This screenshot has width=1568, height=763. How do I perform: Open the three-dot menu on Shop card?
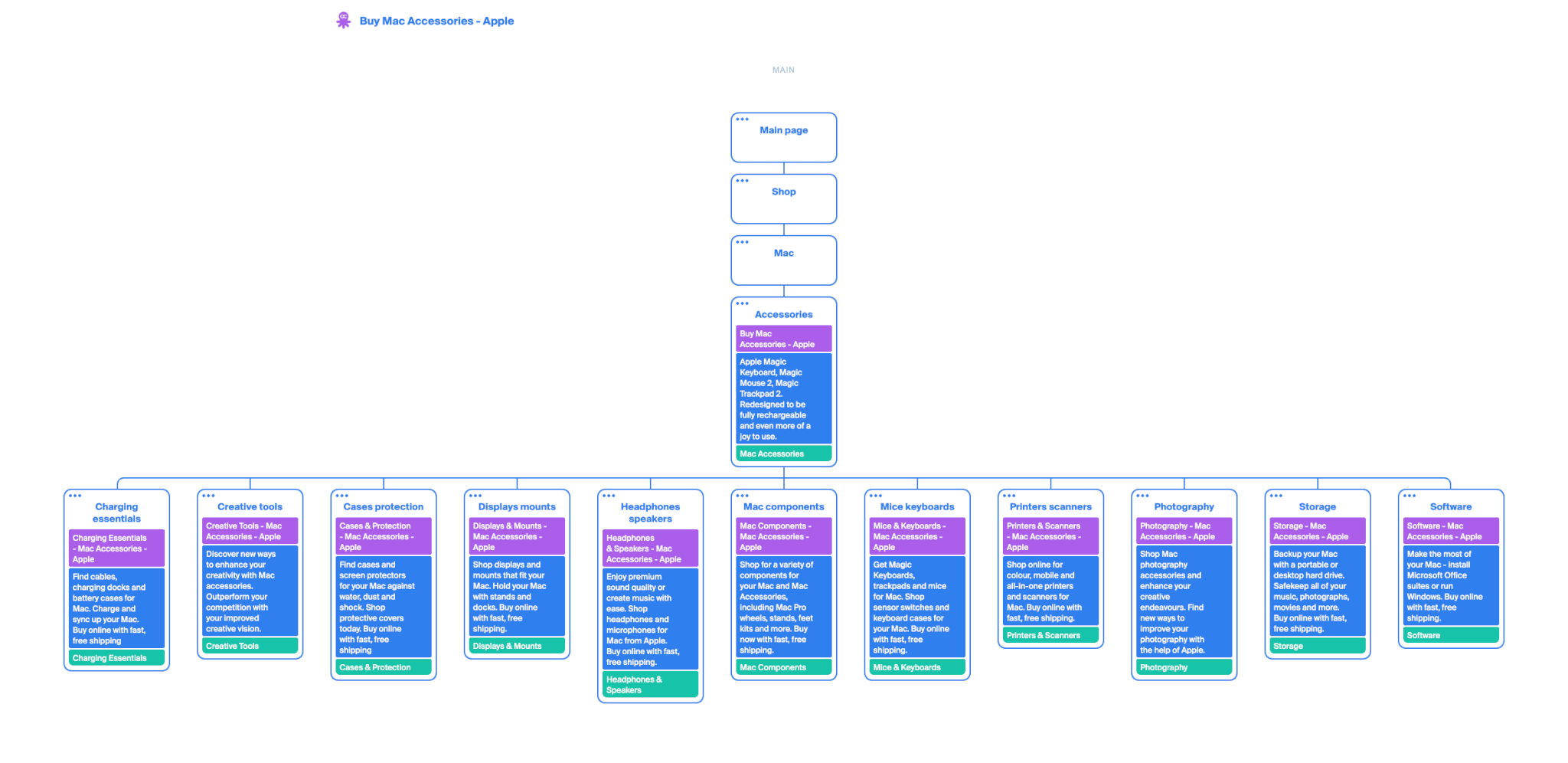742,180
